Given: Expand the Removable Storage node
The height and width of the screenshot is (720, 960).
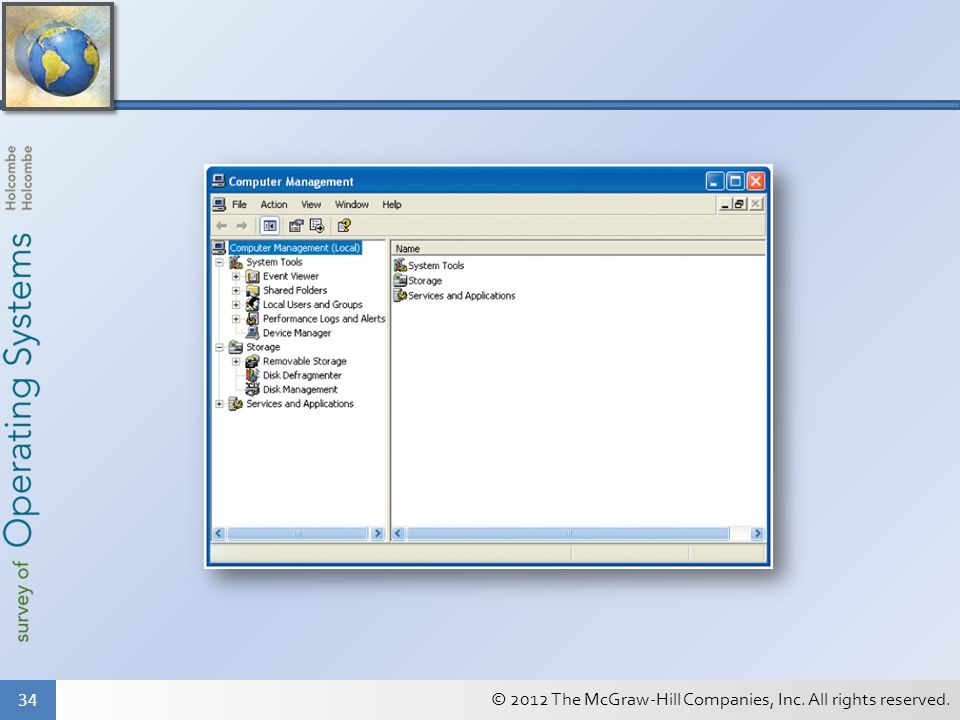Looking at the screenshot, I should [x=236, y=361].
